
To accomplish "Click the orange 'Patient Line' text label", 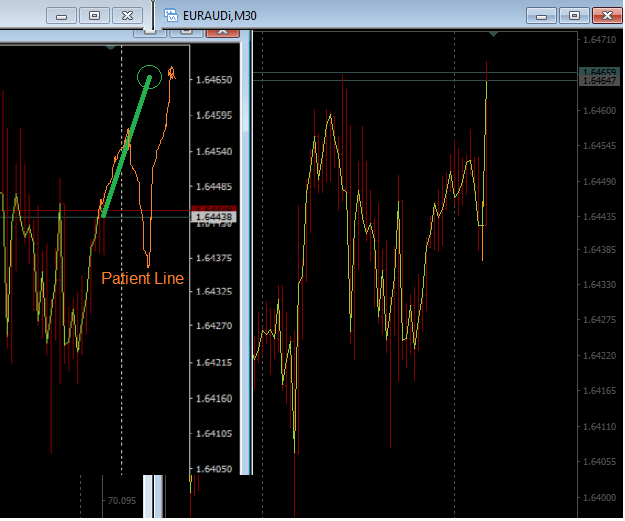I will pos(143,278).
